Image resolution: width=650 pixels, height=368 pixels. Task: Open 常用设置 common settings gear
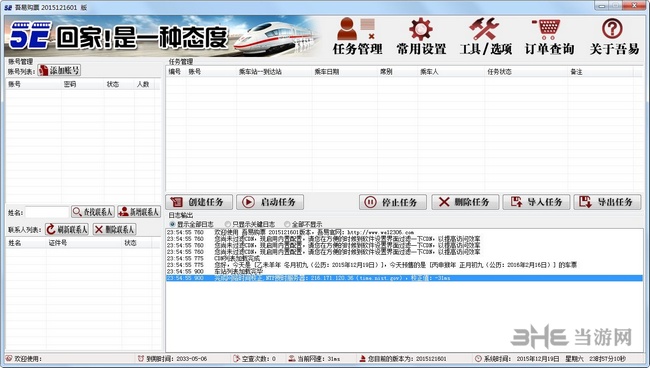point(421,36)
